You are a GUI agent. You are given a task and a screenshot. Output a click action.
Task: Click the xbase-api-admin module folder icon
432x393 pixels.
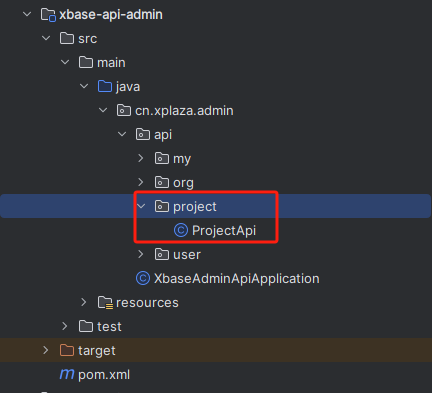pyautogui.click(x=48, y=15)
